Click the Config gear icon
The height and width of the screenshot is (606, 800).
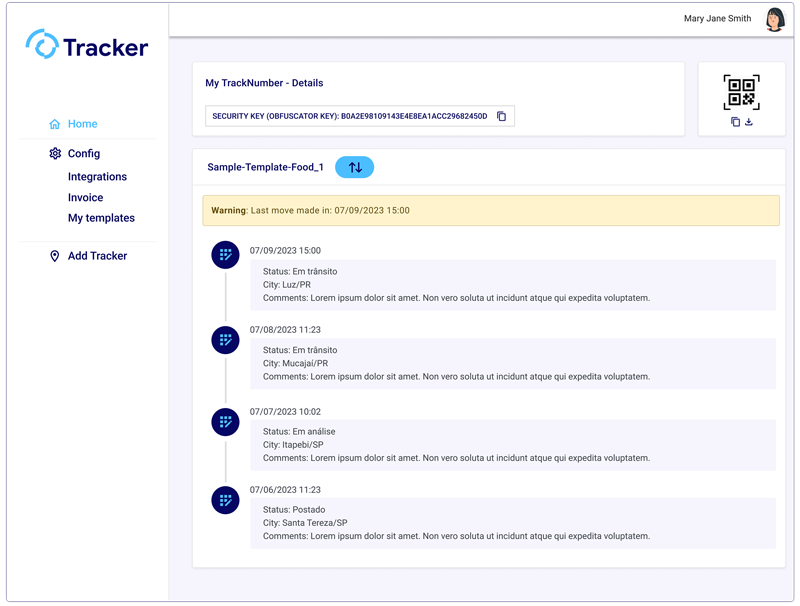coord(55,153)
